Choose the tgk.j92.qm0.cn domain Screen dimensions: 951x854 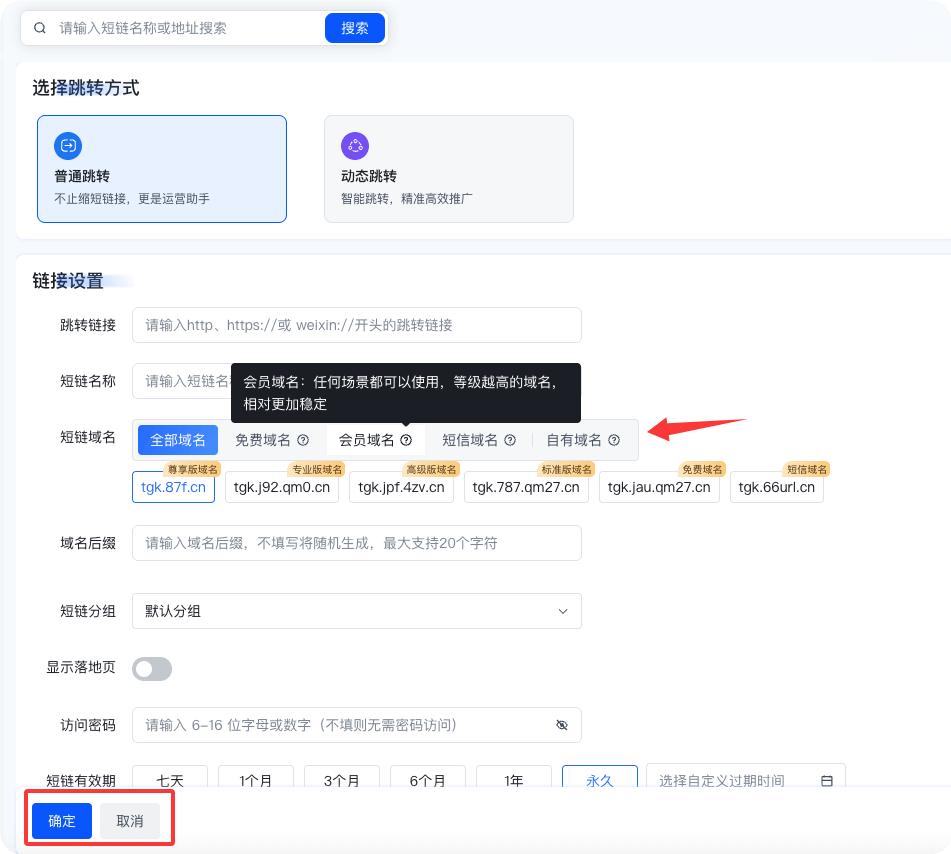[281, 488]
